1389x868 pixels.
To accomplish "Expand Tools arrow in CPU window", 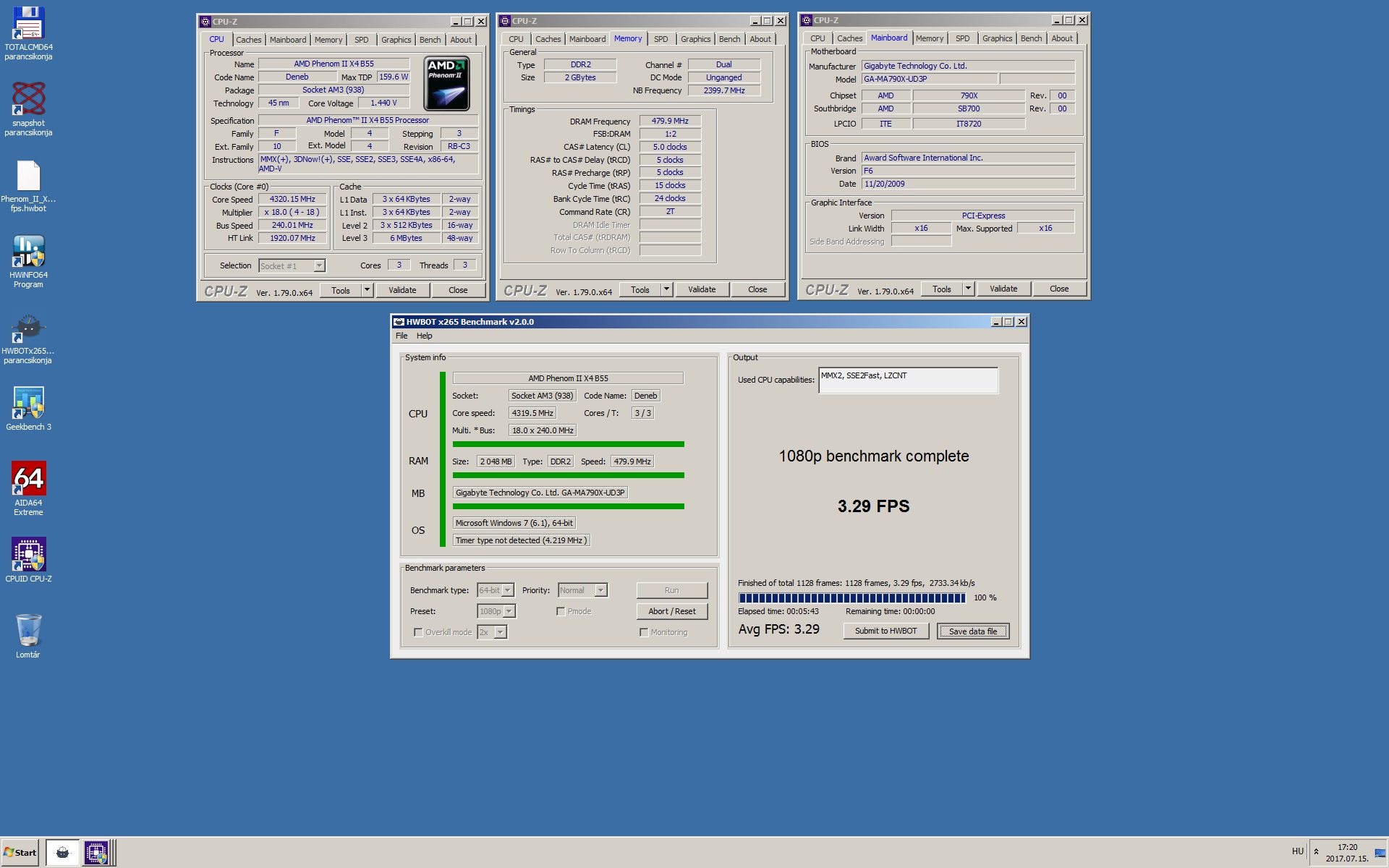I will (x=367, y=290).
